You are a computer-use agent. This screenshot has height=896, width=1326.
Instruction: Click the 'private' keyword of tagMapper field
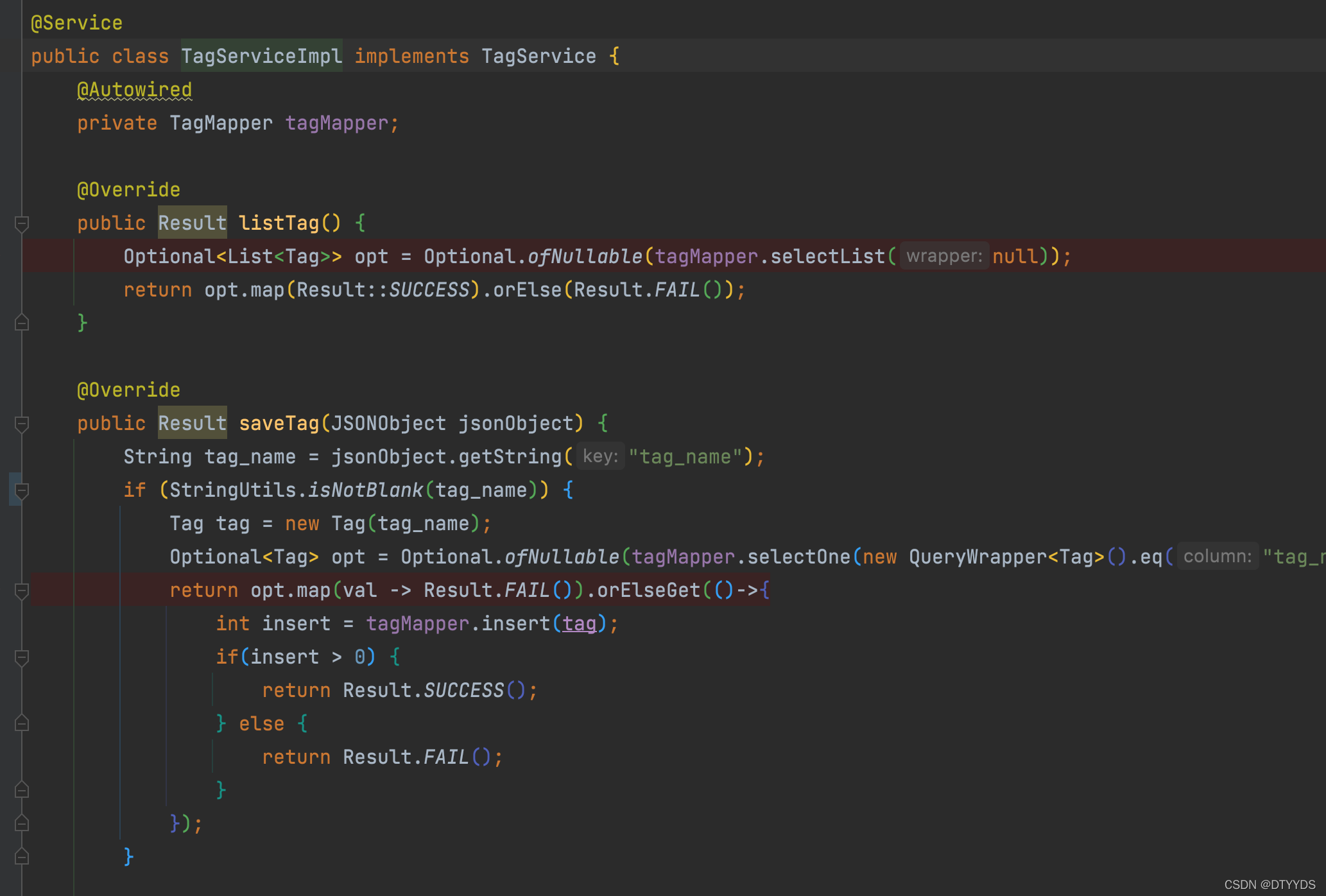point(117,123)
